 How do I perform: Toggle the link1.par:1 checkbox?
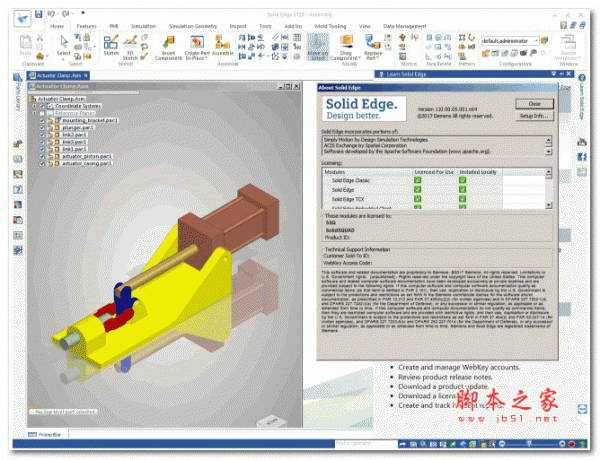42,149
